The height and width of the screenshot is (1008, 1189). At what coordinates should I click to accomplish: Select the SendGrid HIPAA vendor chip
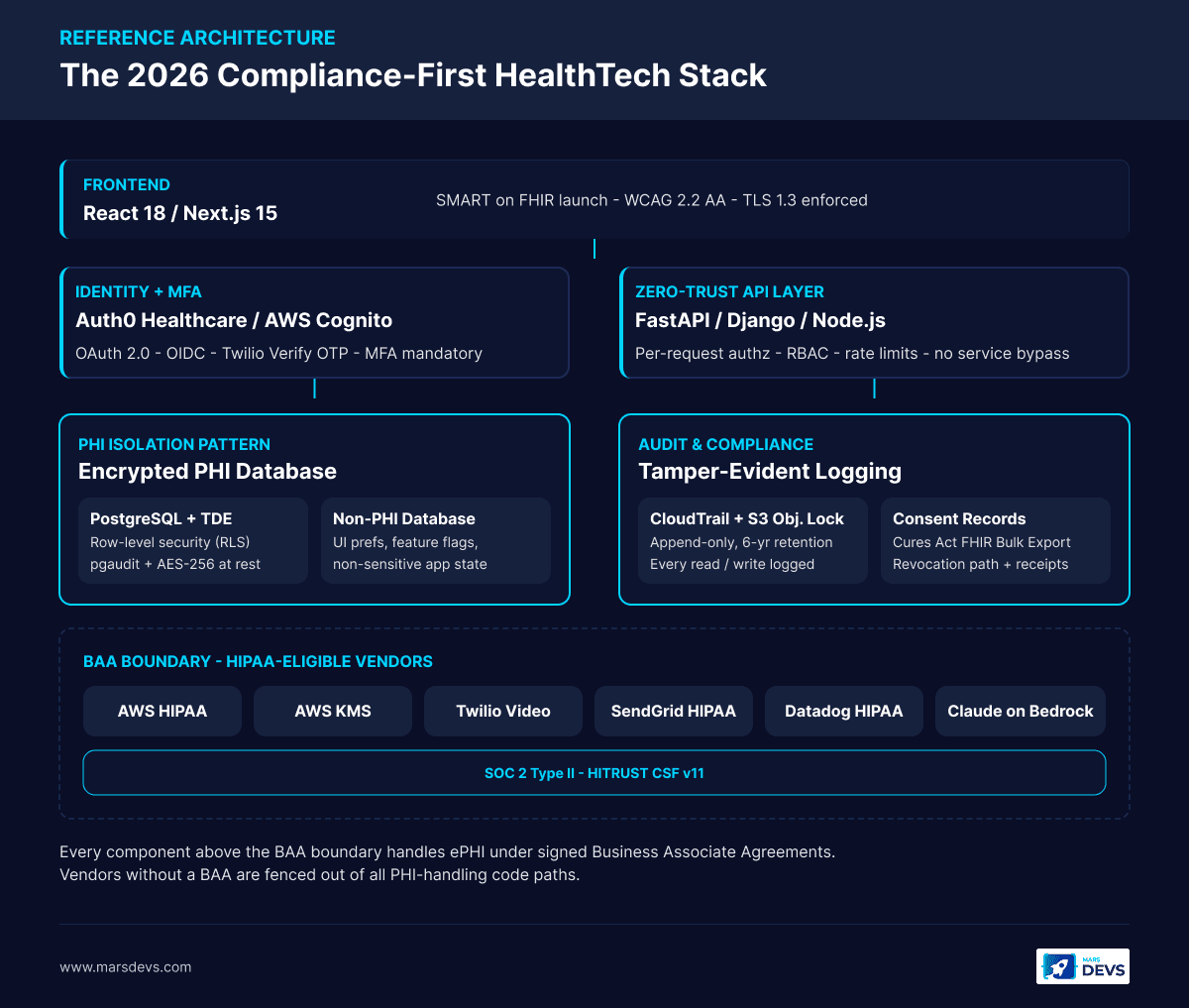[674, 711]
